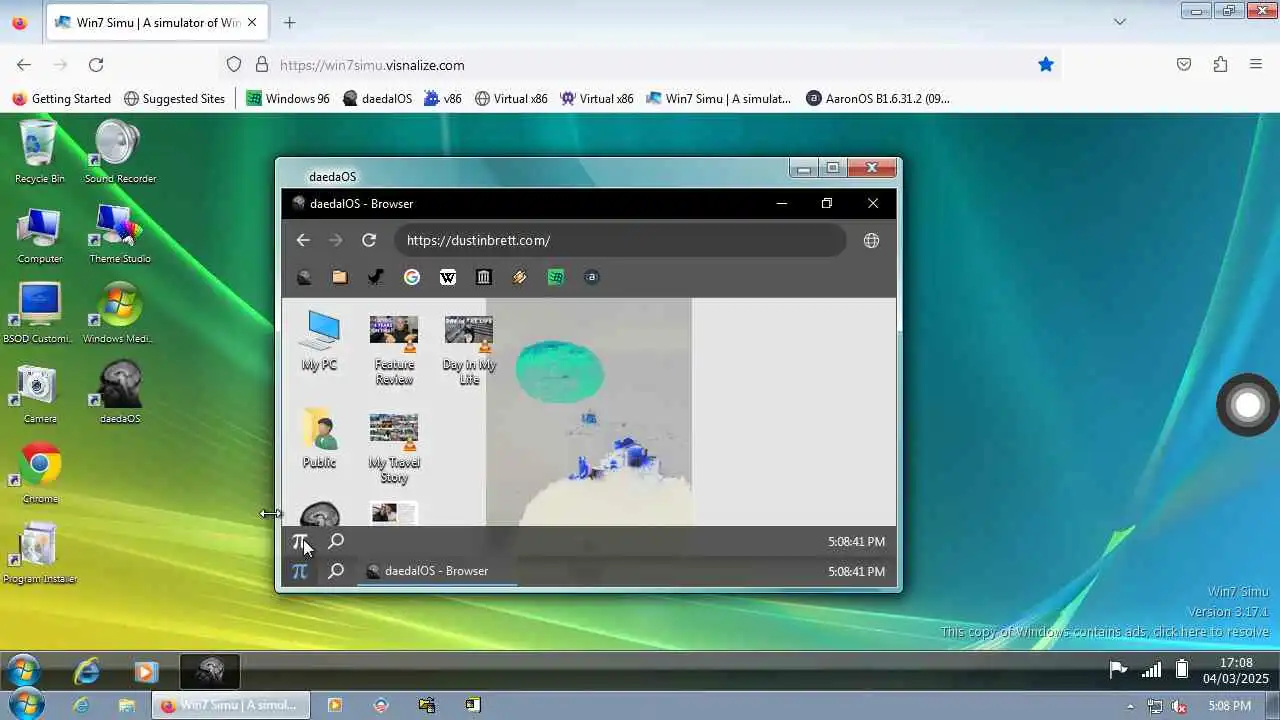Open the Getting Started bookmark
This screenshot has width=1280, height=720.
61,99
